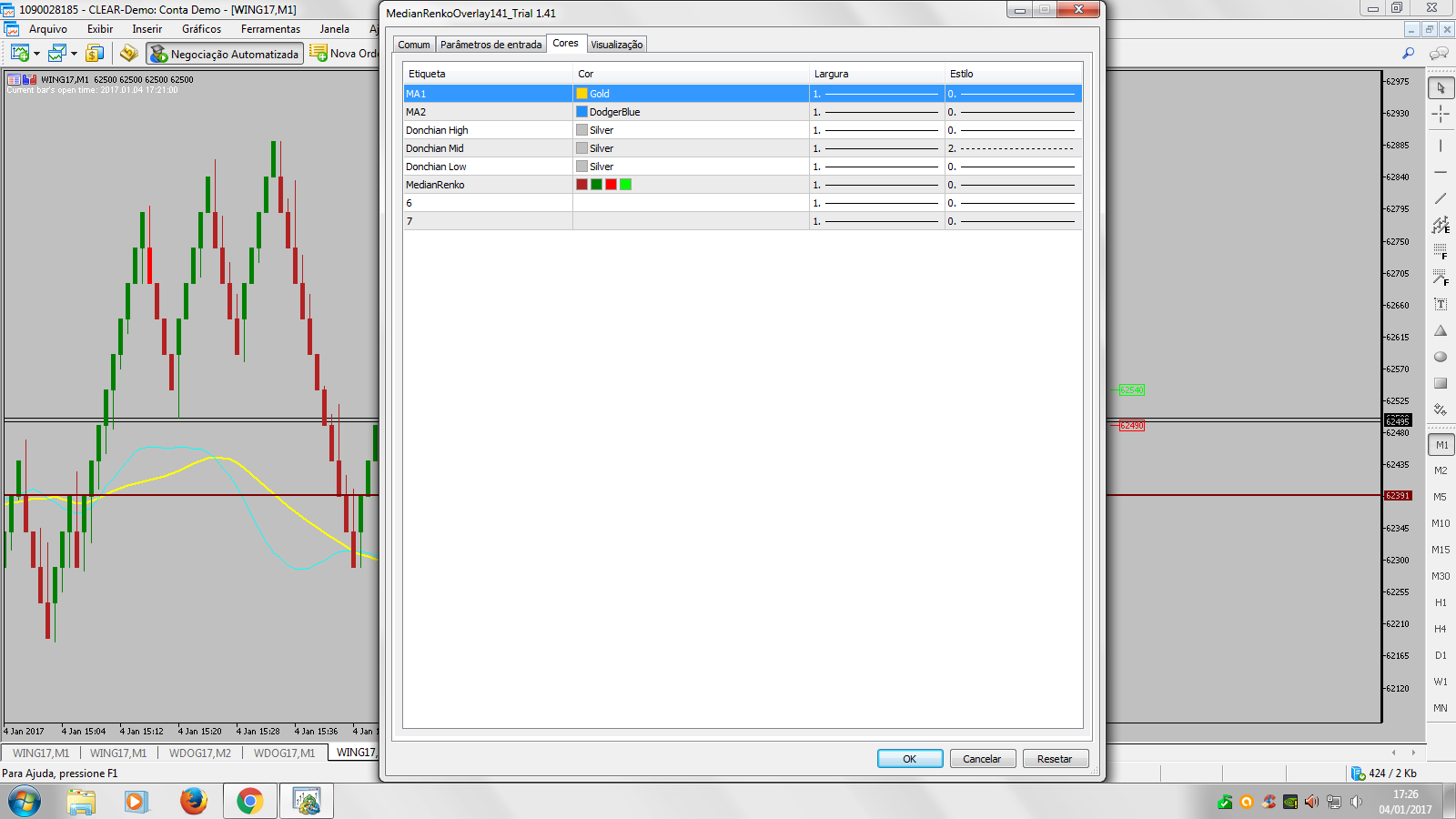Switch chart to M5 timeframe
The image size is (1456, 819).
1441,498
